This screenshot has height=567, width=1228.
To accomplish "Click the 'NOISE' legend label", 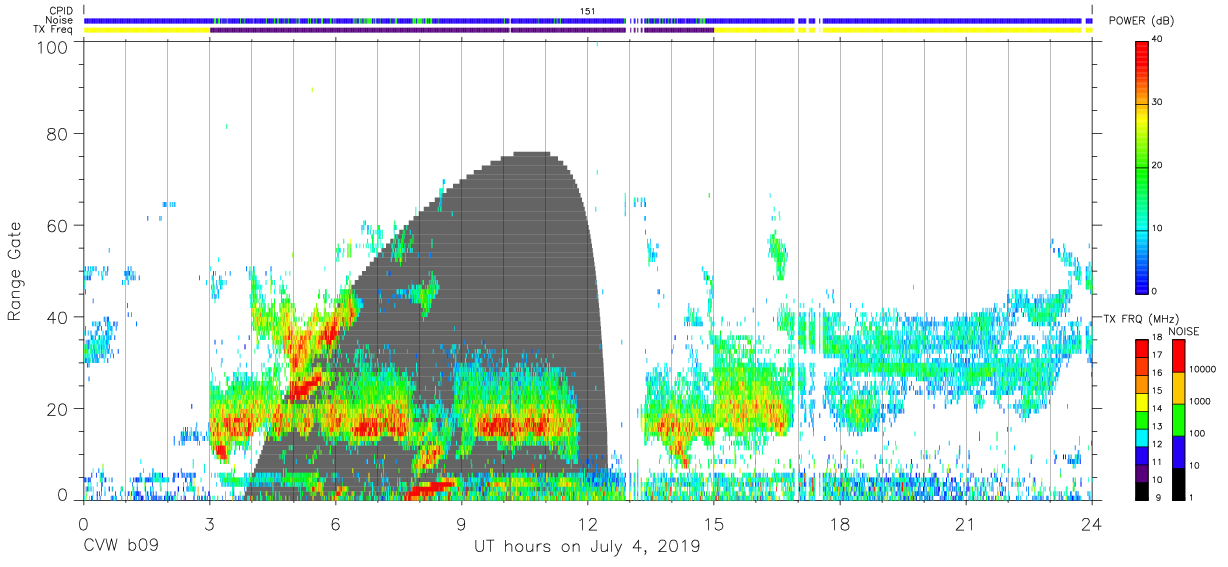I will [1185, 330].
